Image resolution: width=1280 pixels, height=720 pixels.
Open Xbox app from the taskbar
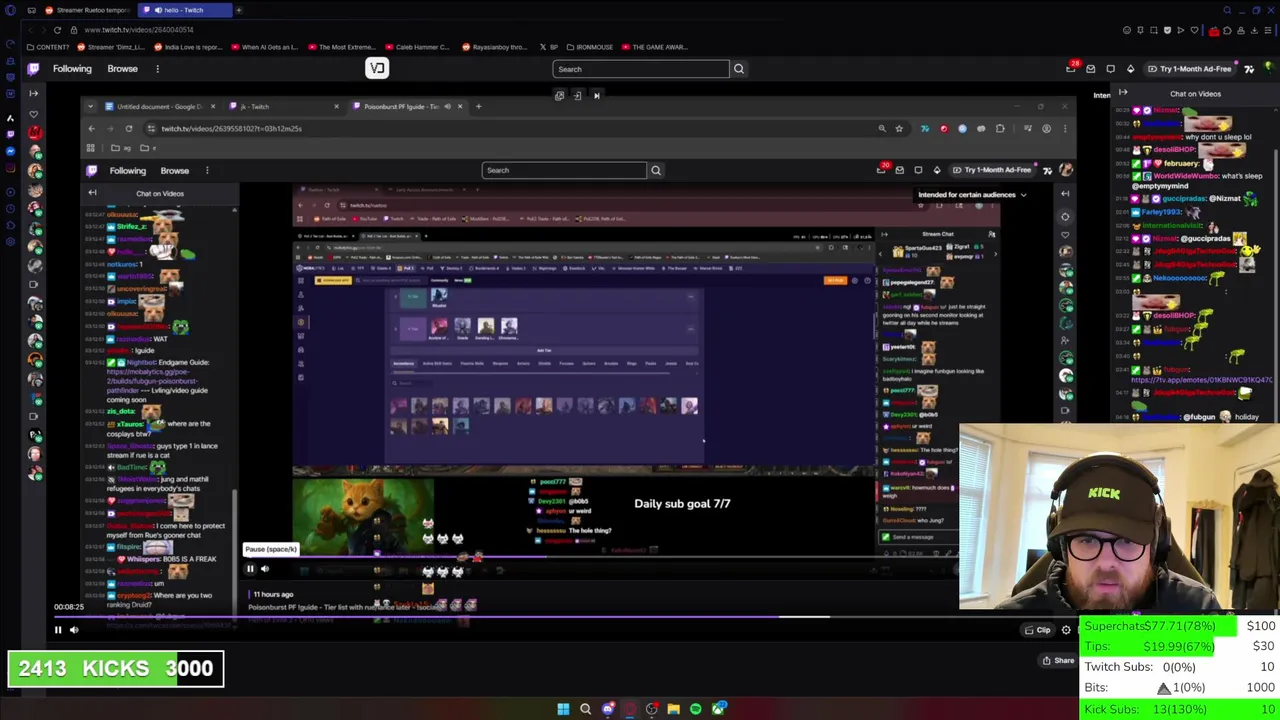point(718,709)
